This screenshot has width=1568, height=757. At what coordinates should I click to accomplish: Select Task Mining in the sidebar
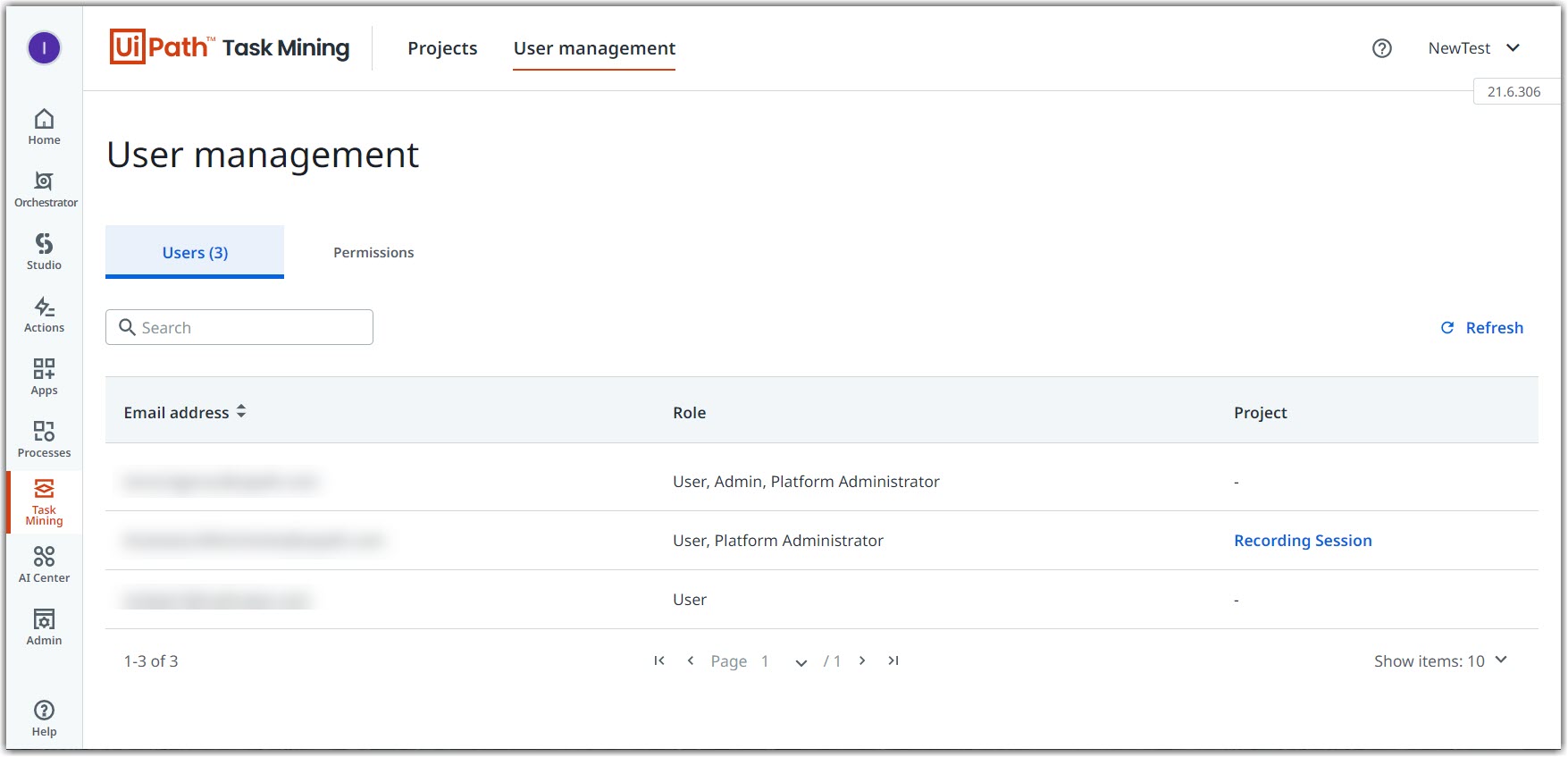click(44, 502)
